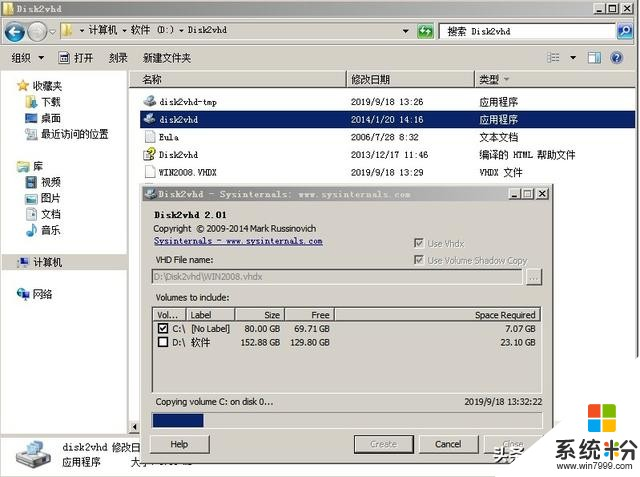This screenshot has height=477, width=640.
Task: Open the 类型 column filter dropdown arrow
Action: 507,79
